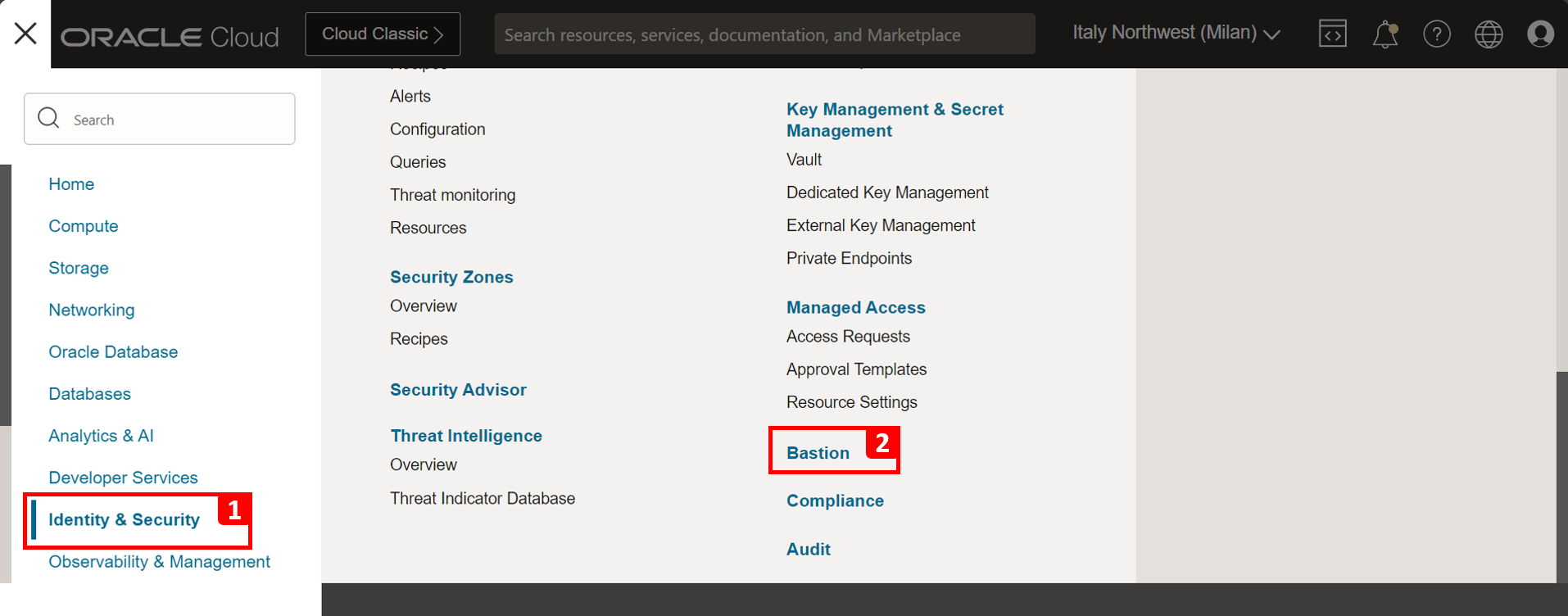Open the Dedicated Key Management link
This screenshot has width=1568, height=616.
click(887, 192)
